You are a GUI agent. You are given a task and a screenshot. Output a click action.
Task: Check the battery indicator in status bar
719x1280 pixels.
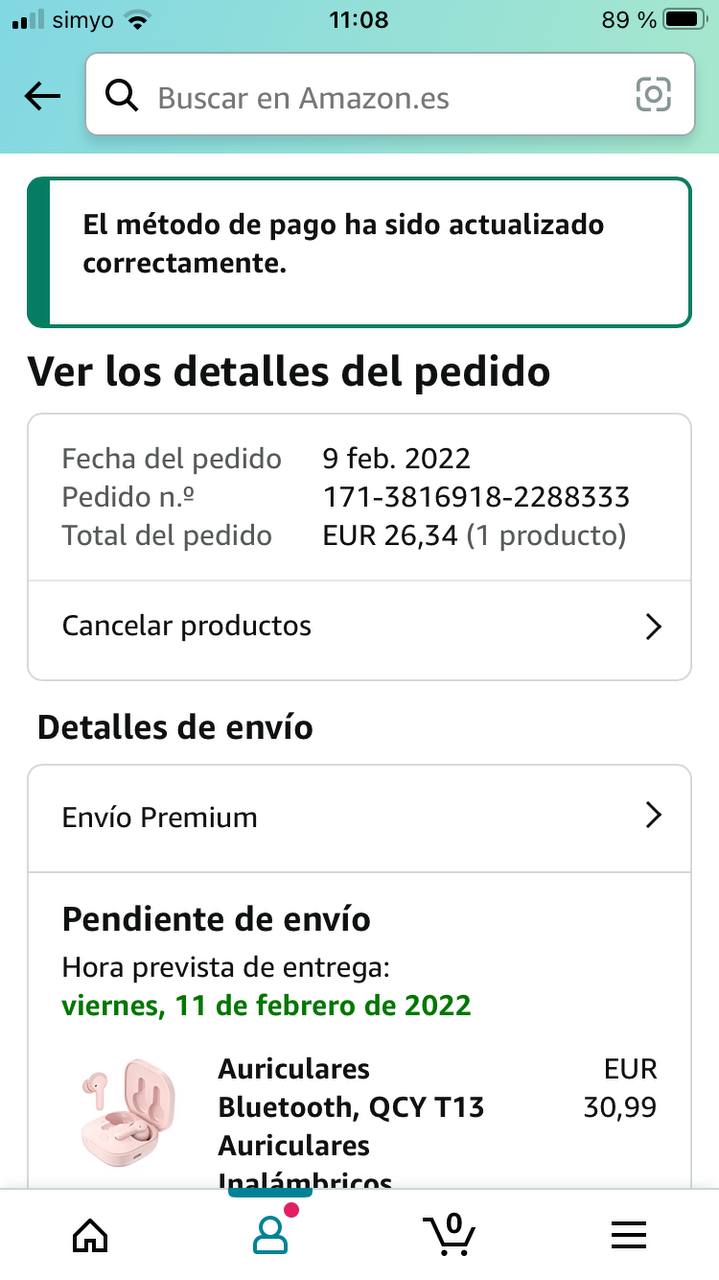click(685, 20)
